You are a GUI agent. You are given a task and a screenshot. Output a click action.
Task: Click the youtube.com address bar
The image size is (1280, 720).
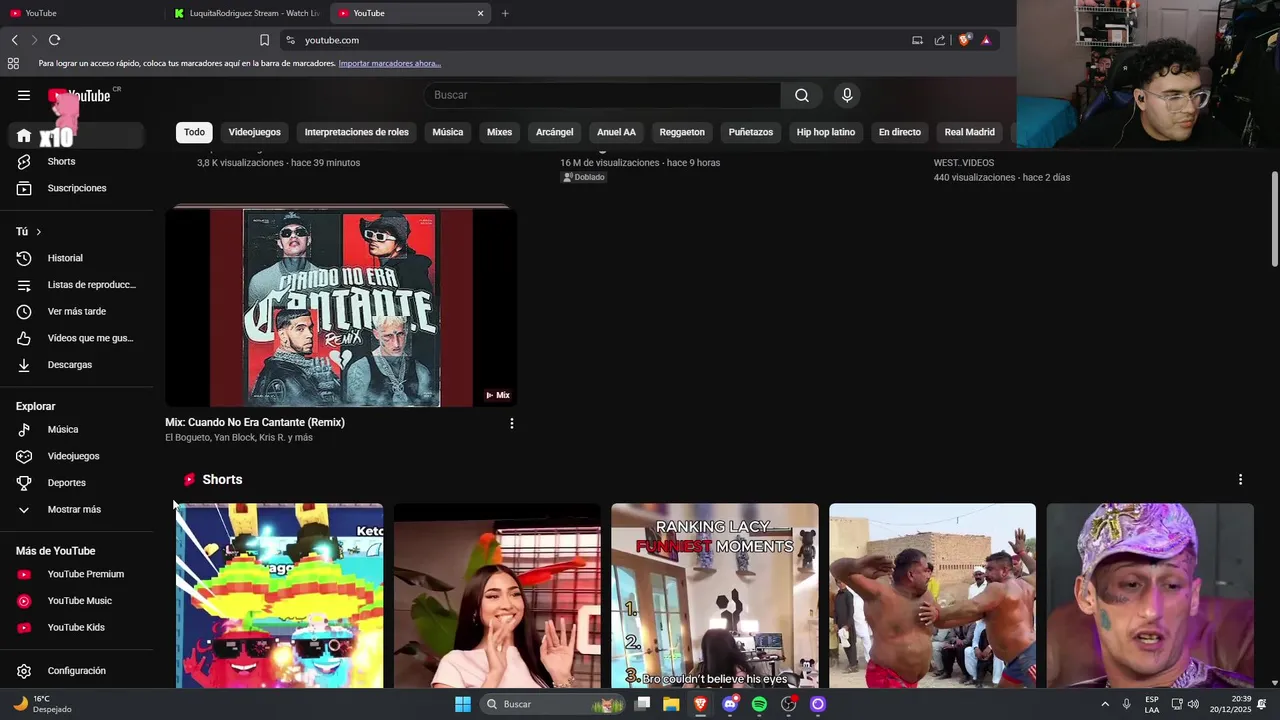click(590, 40)
